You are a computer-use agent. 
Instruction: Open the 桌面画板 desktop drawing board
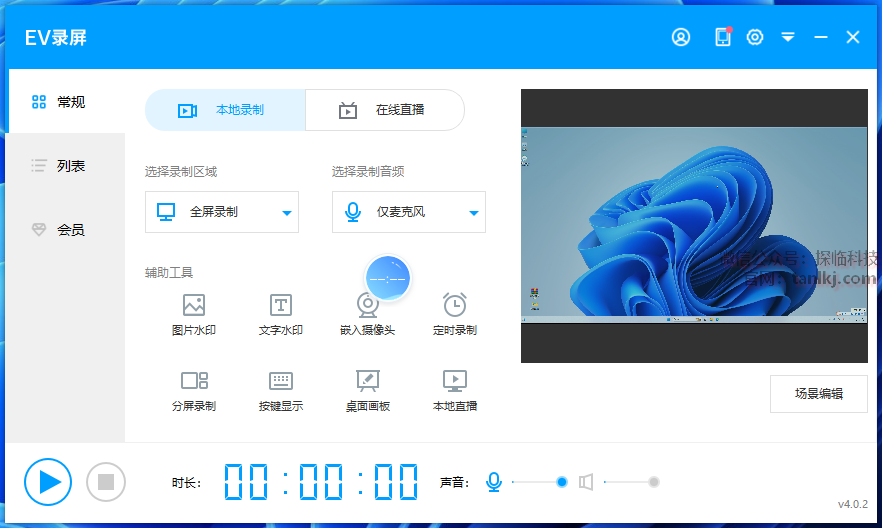pyautogui.click(x=368, y=381)
